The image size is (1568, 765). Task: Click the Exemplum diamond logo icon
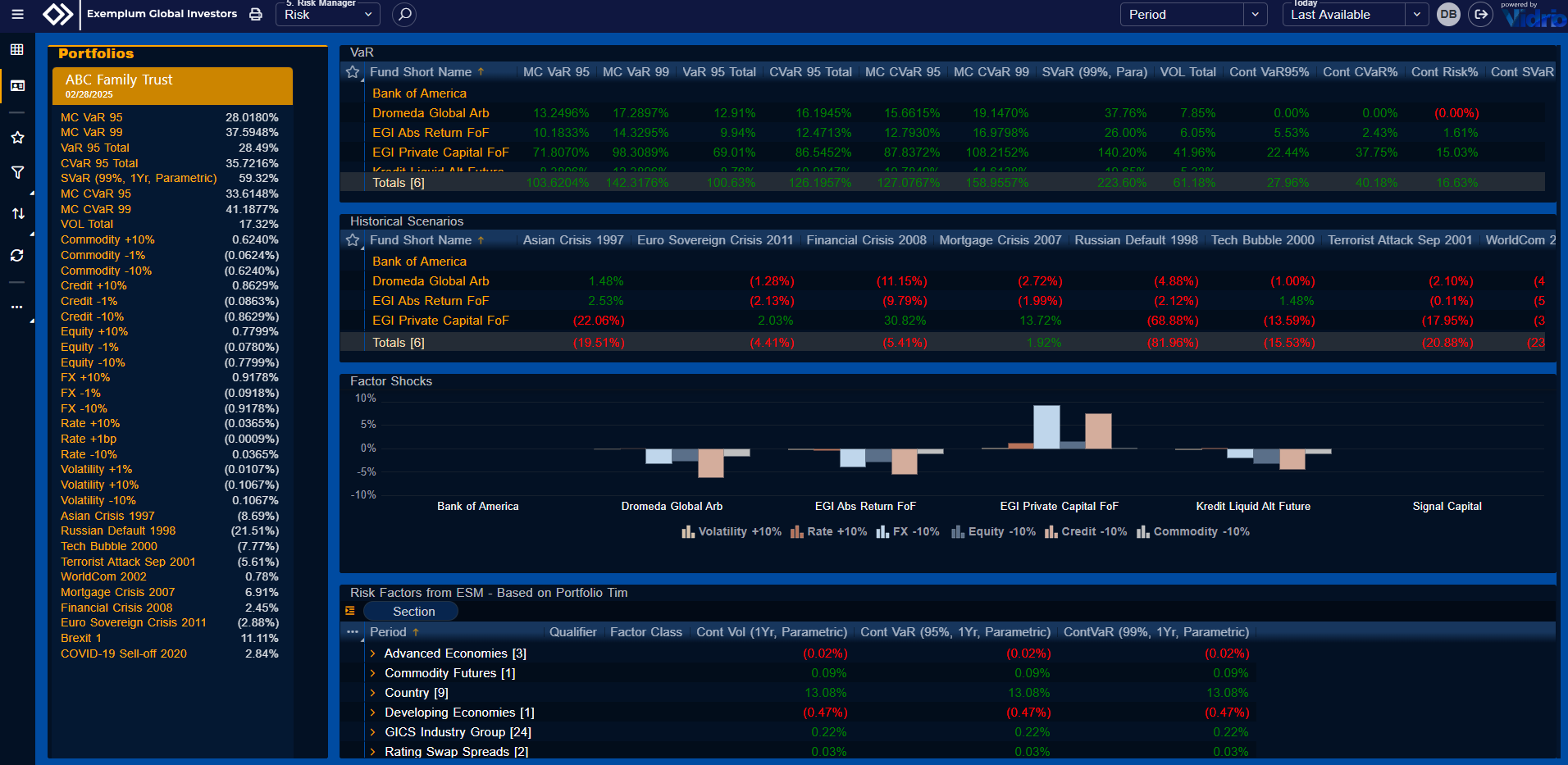(x=57, y=14)
